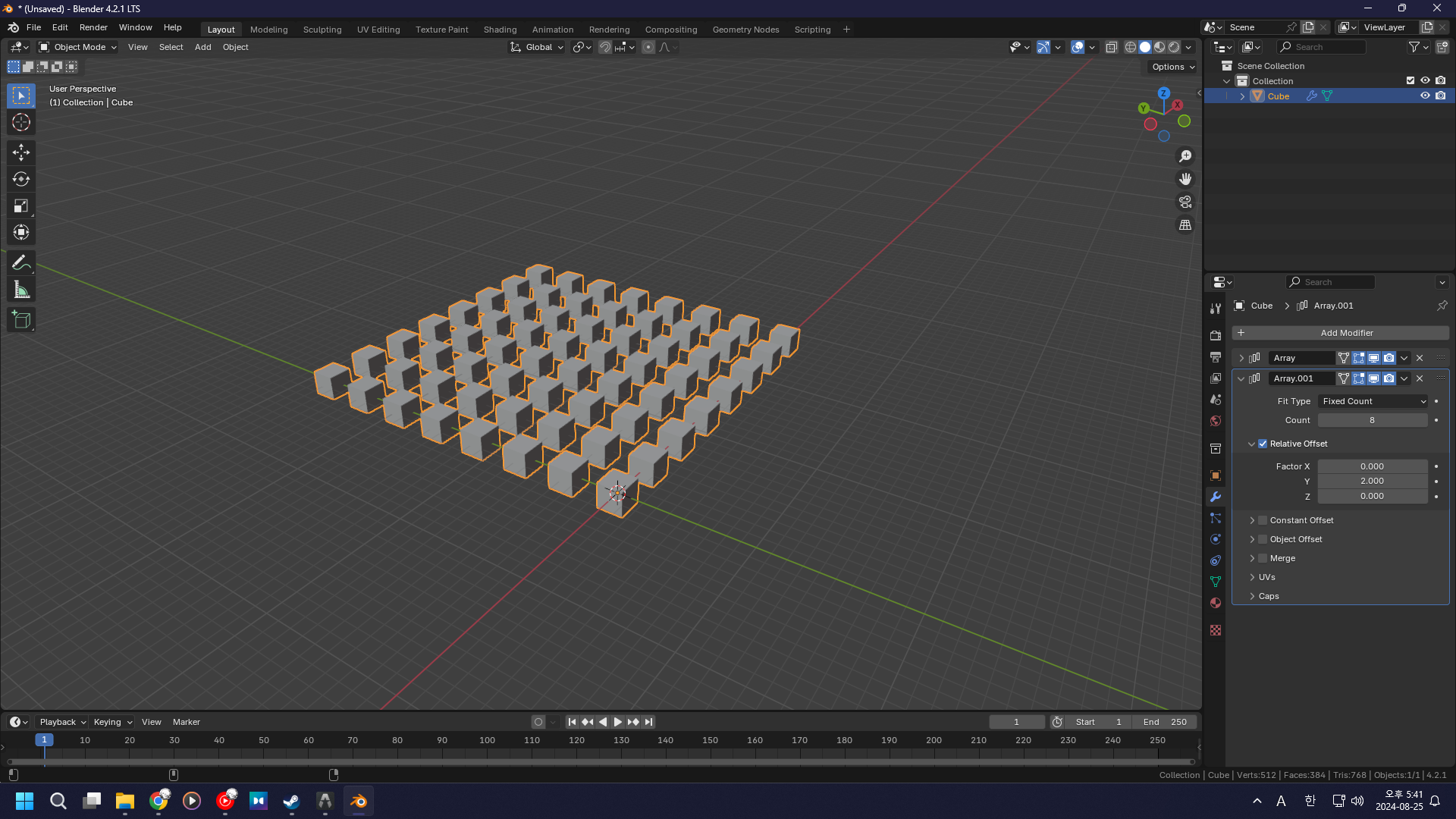Open the Scene properties tab
Screen dimensions: 1456x819
tap(1216, 399)
